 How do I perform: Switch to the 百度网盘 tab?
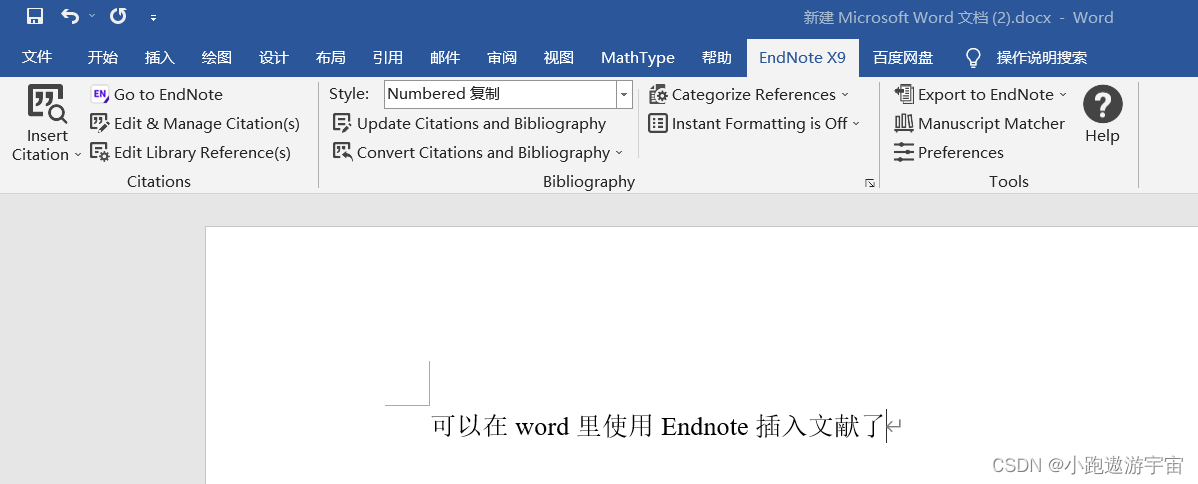point(902,57)
